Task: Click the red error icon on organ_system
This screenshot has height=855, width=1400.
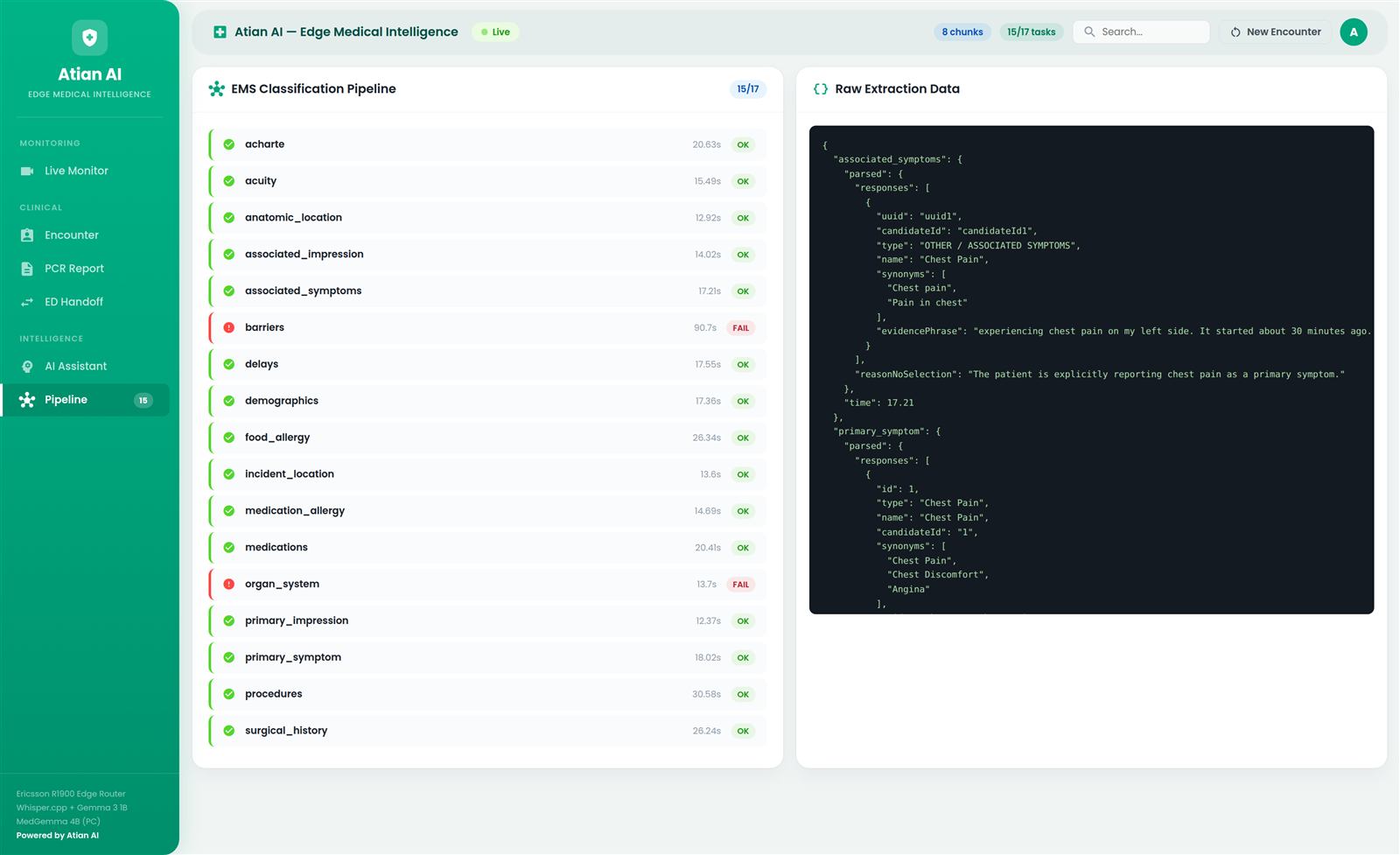Action: [228, 584]
